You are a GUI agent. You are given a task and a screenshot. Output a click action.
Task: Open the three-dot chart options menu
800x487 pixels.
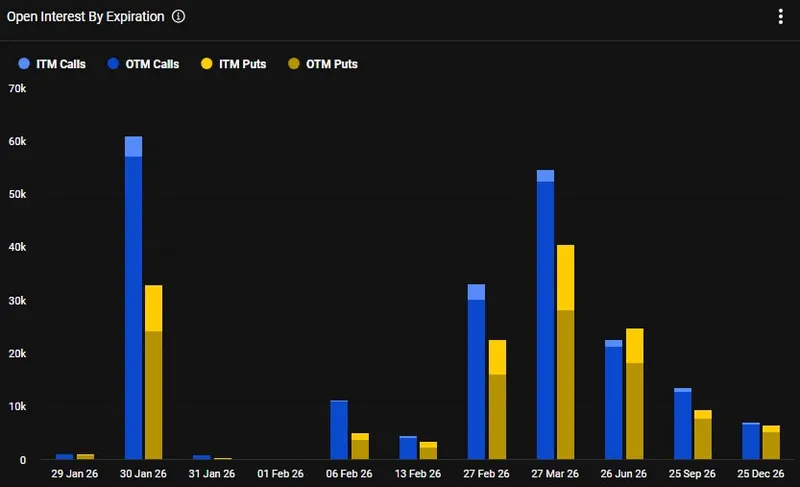coord(780,17)
